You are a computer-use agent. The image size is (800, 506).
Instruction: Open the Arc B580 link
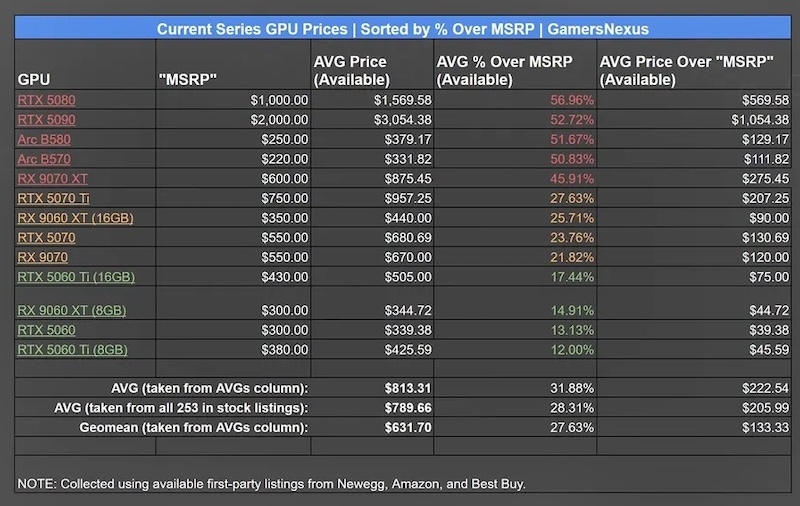44,139
